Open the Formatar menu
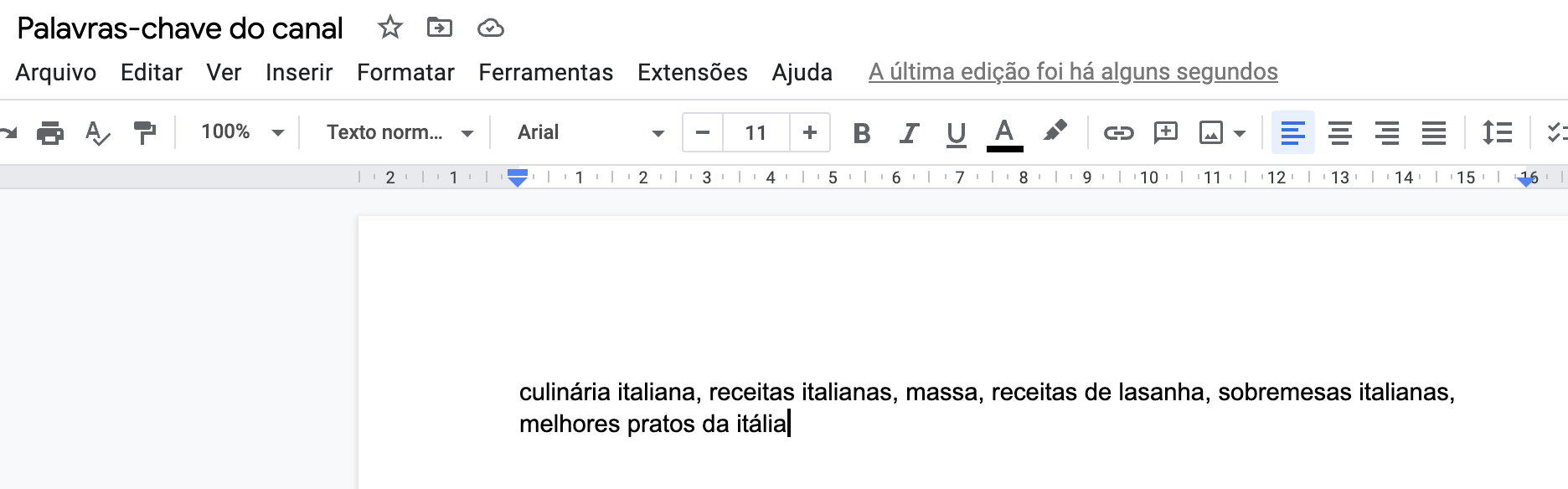The height and width of the screenshot is (489, 1568). tap(405, 72)
